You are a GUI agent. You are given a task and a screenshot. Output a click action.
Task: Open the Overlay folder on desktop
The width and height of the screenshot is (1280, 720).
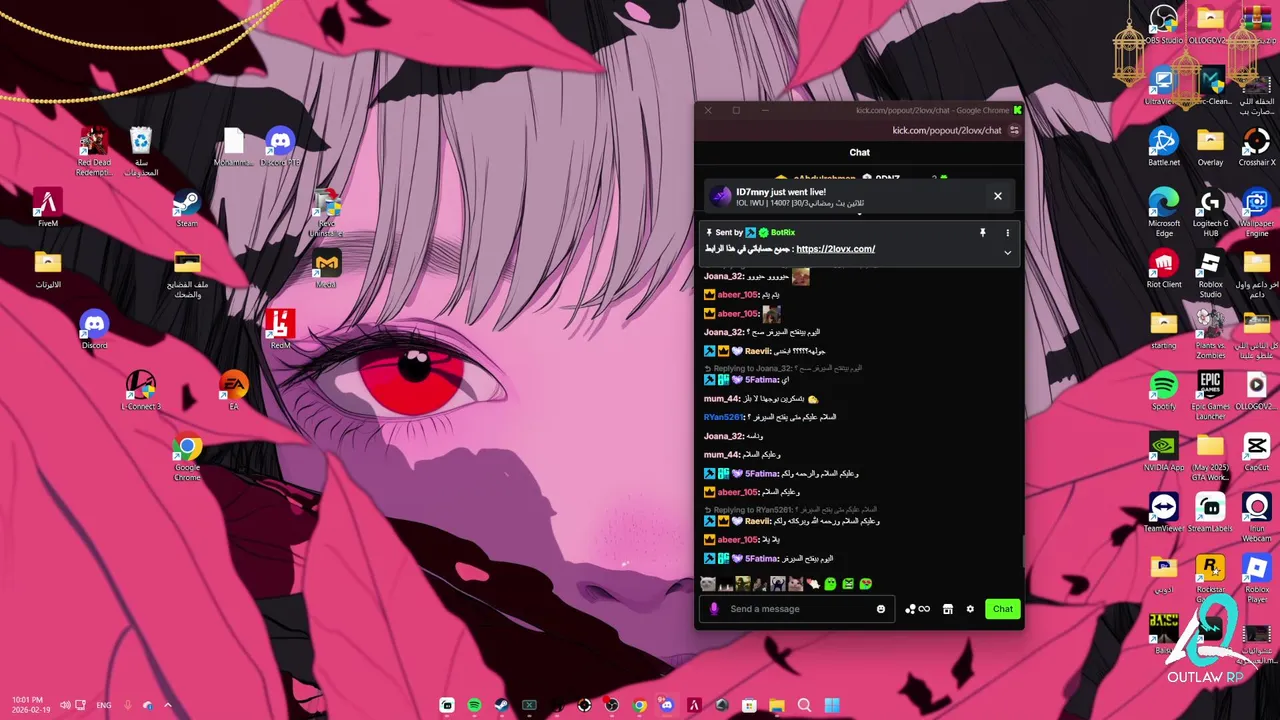[x=1210, y=147]
